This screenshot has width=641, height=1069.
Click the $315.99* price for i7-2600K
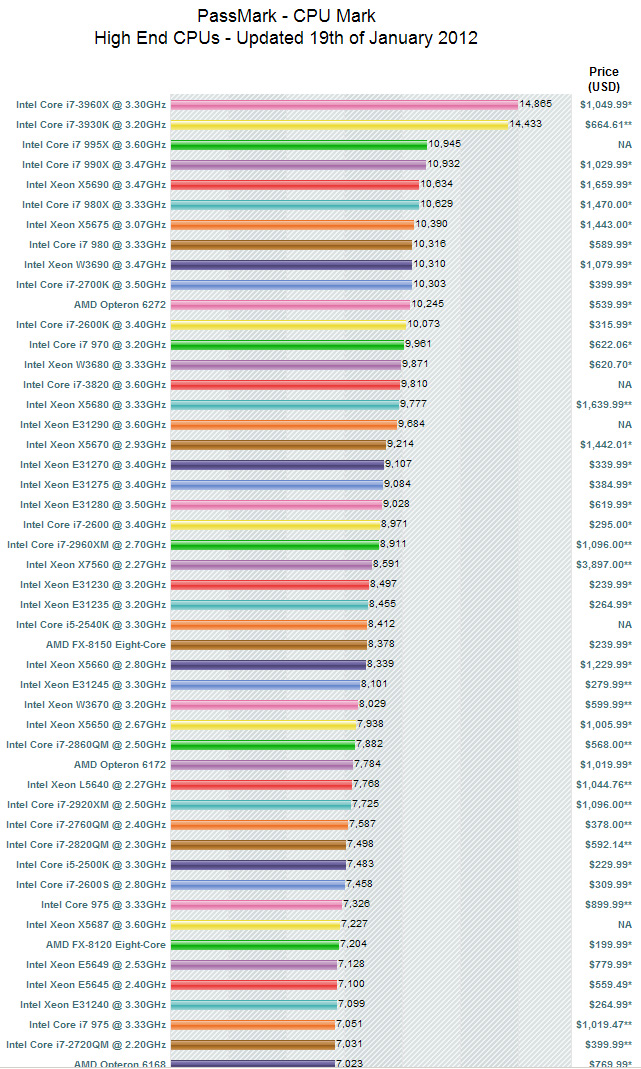click(x=610, y=325)
